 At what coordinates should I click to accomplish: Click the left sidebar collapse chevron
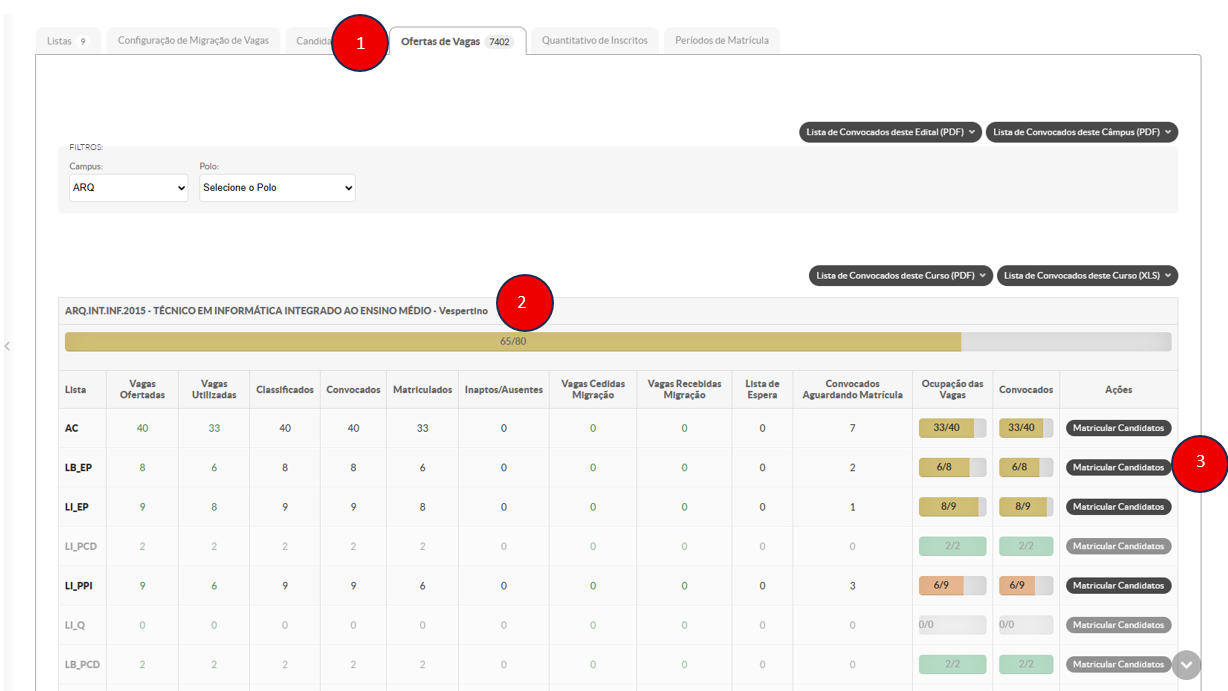click(8, 346)
